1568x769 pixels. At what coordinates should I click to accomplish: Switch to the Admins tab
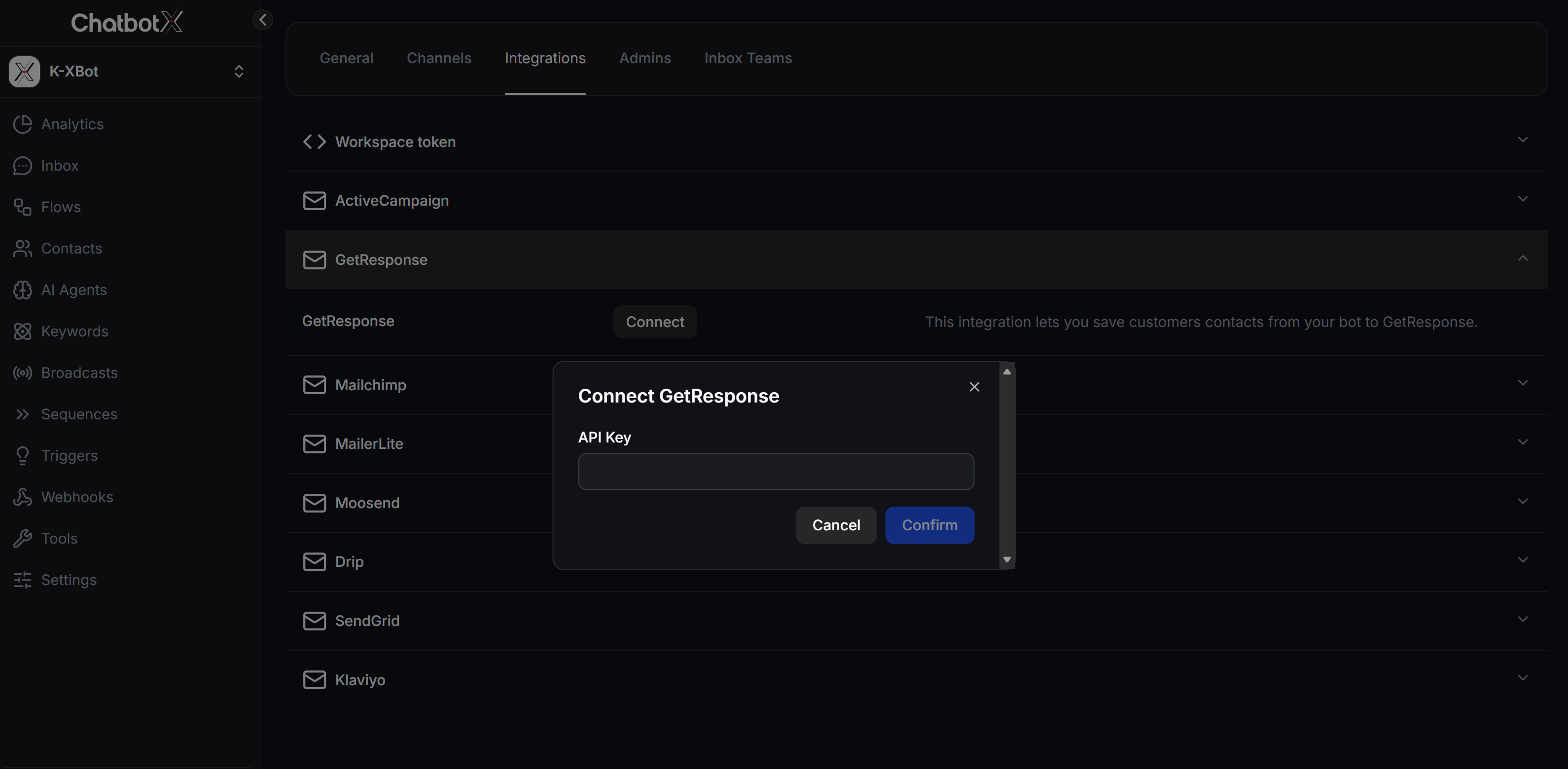644,58
